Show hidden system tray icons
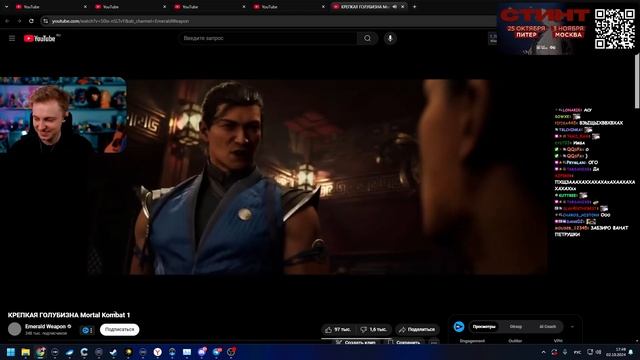The image size is (640, 360). point(543,352)
